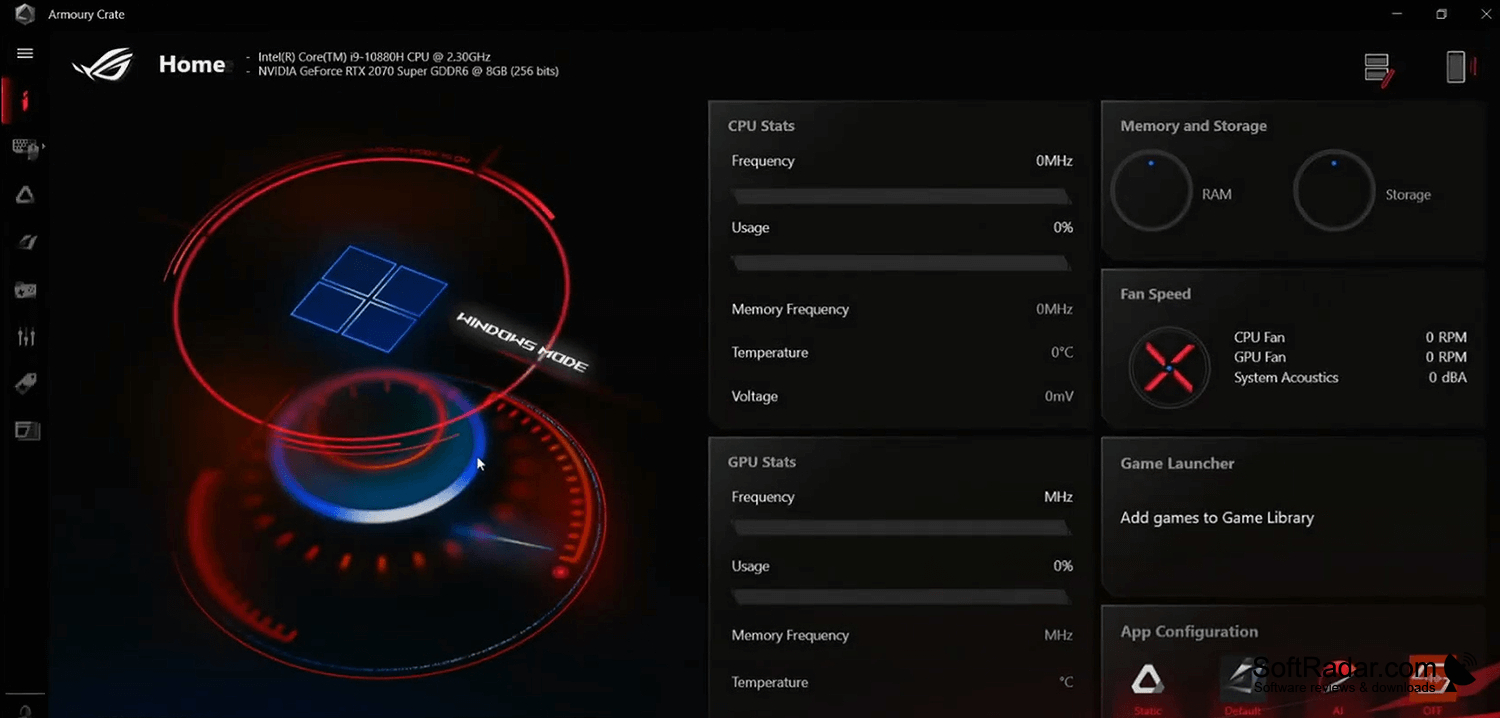Expand the Device submenu arrow in sidebar
1500x718 pixels.
pos(43,147)
